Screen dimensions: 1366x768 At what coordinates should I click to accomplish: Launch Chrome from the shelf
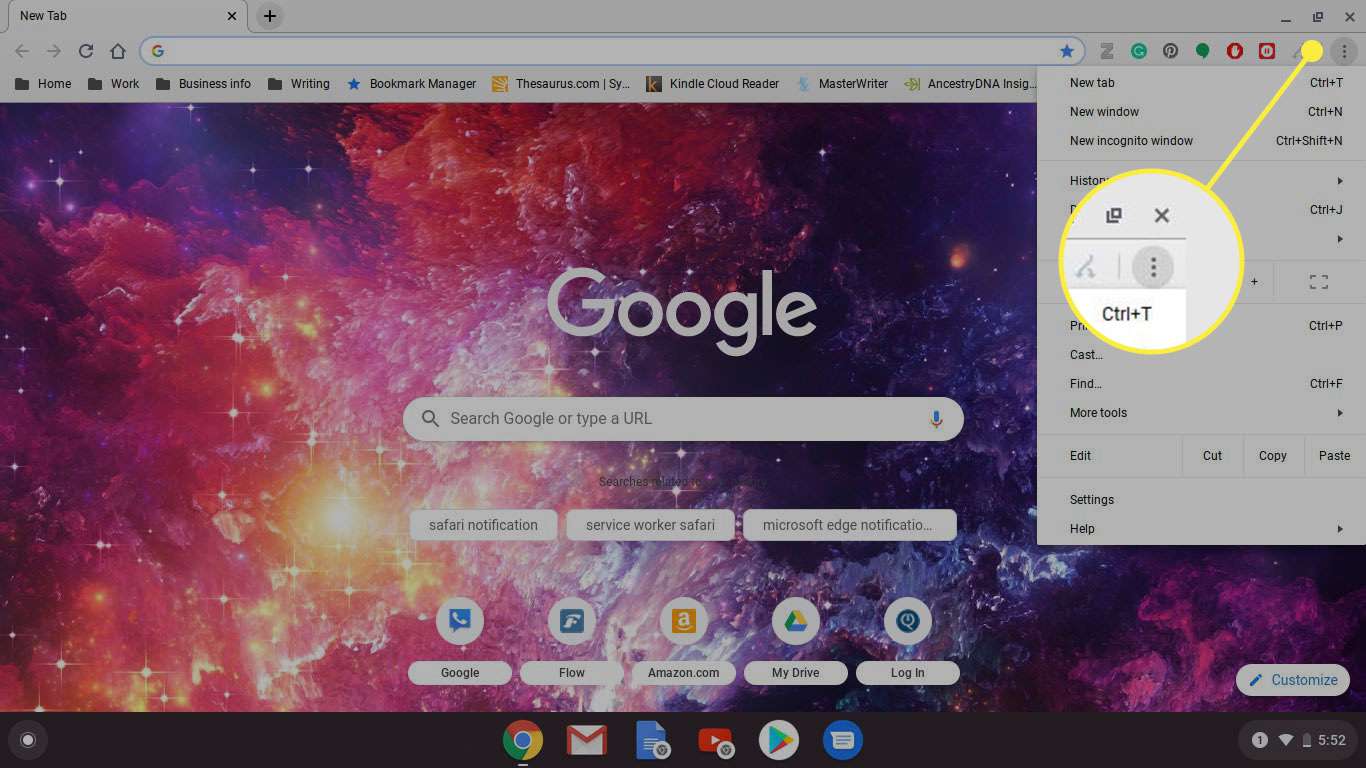522,741
